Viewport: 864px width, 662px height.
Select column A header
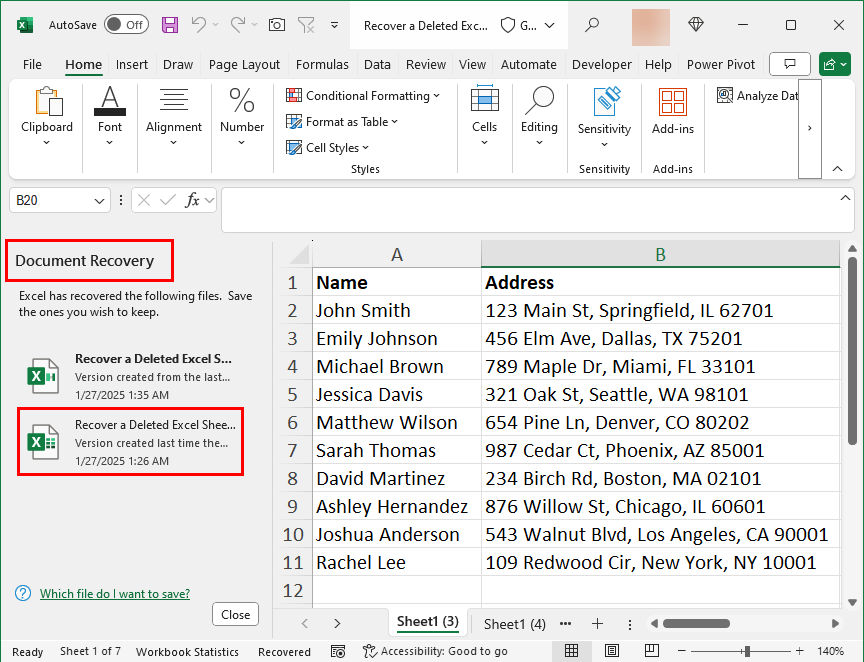tap(397, 255)
